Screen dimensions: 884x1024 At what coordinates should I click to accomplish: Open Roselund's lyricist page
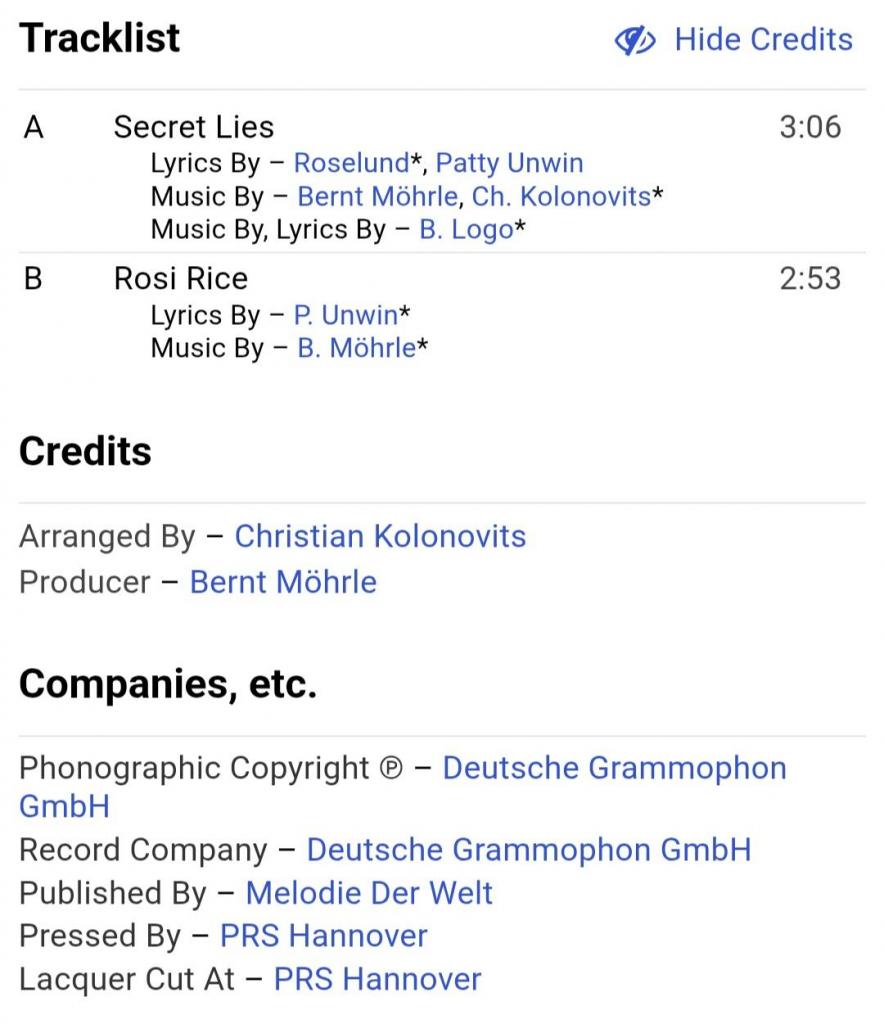click(351, 163)
